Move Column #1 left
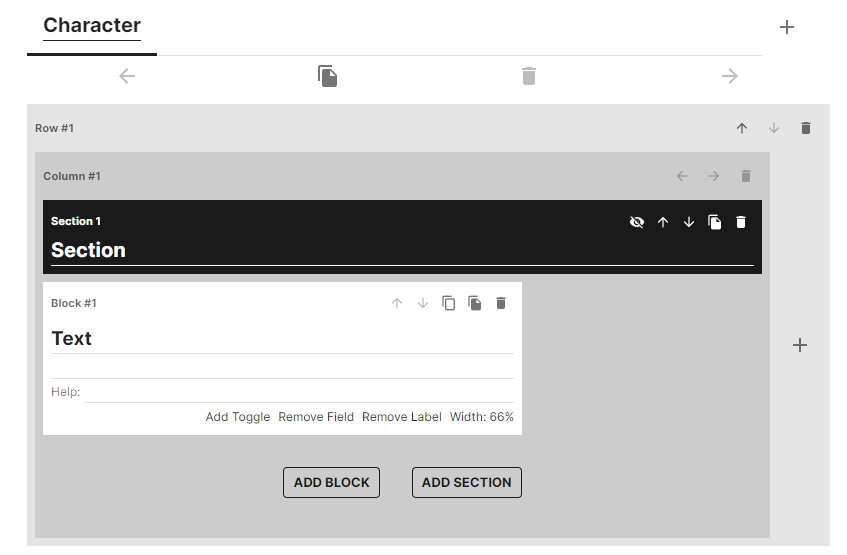The width and height of the screenshot is (847, 555). point(682,176)
